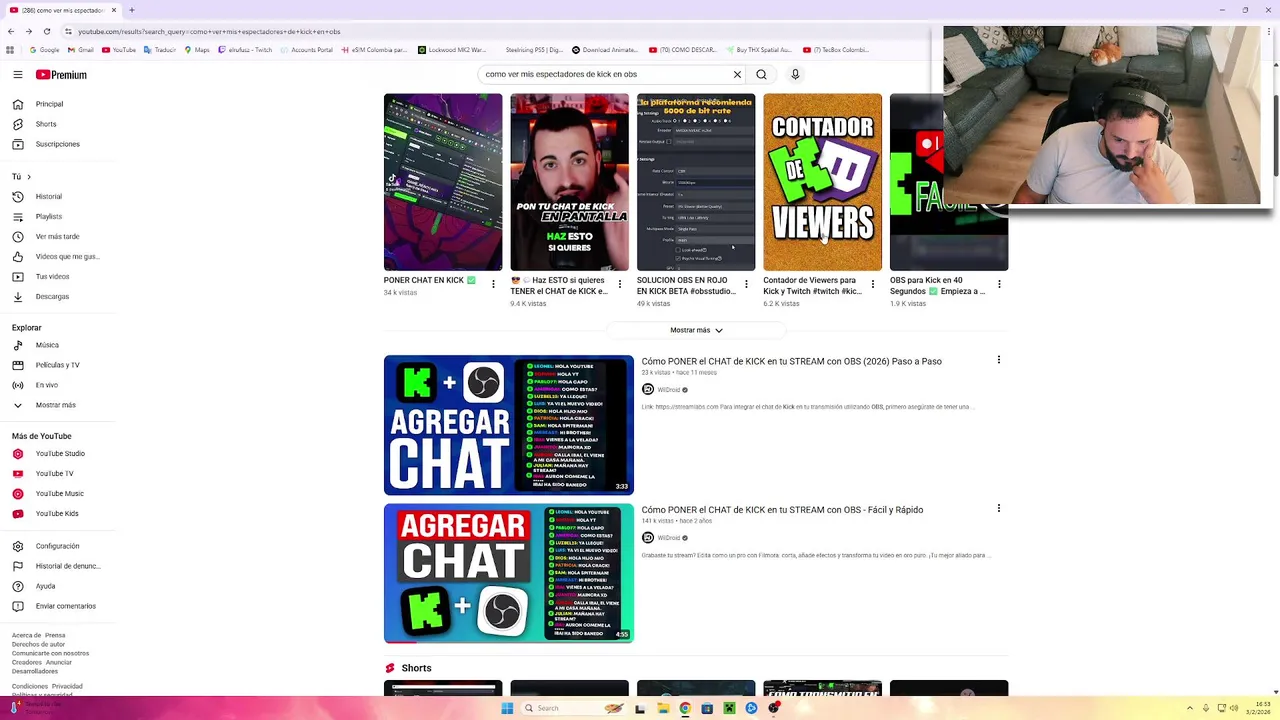Open YouTube Music icon link

(17, 493)
